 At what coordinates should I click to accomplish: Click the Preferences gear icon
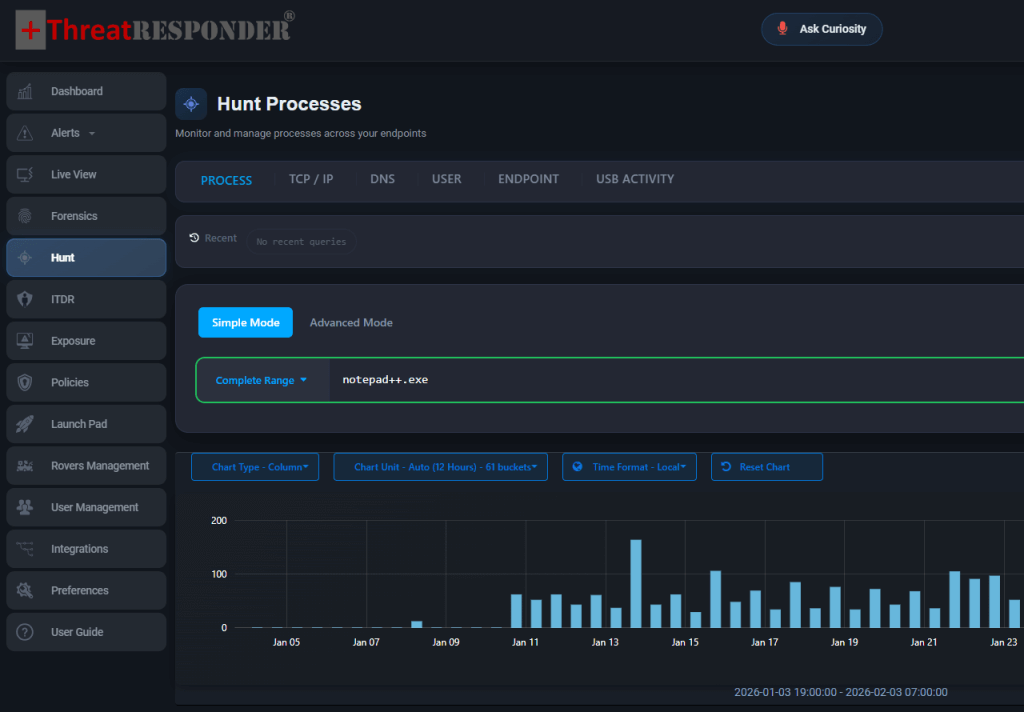[x=25, y=591]
